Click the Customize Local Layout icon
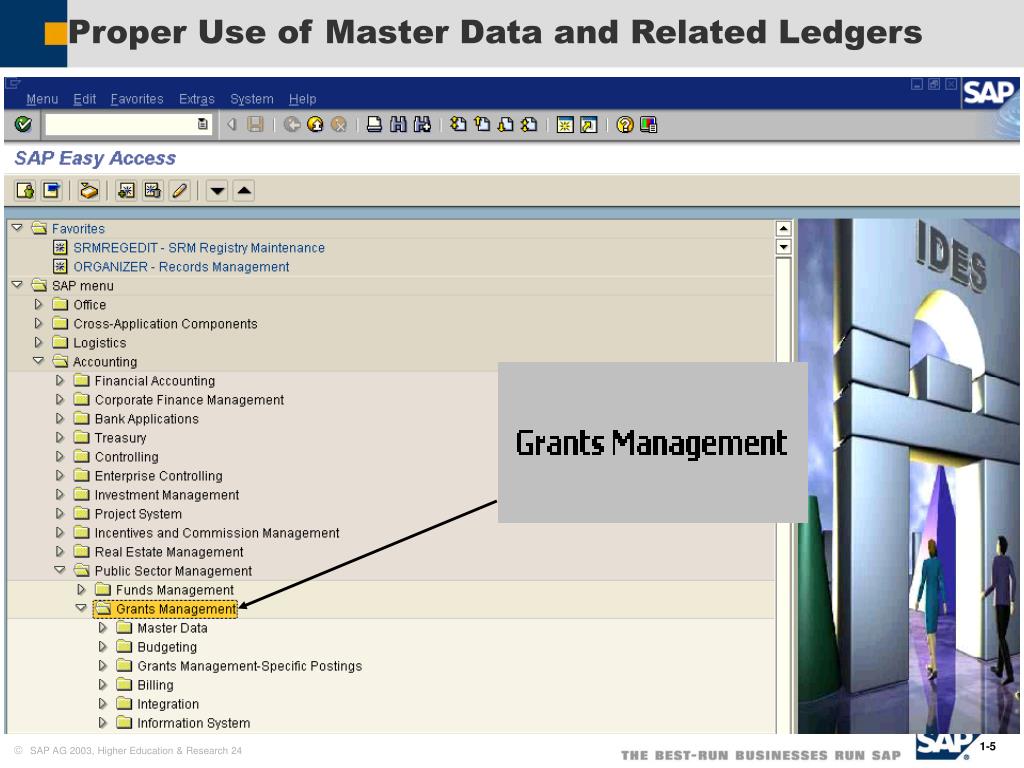Screen dimensions: 1024x768 coord(648,124)
